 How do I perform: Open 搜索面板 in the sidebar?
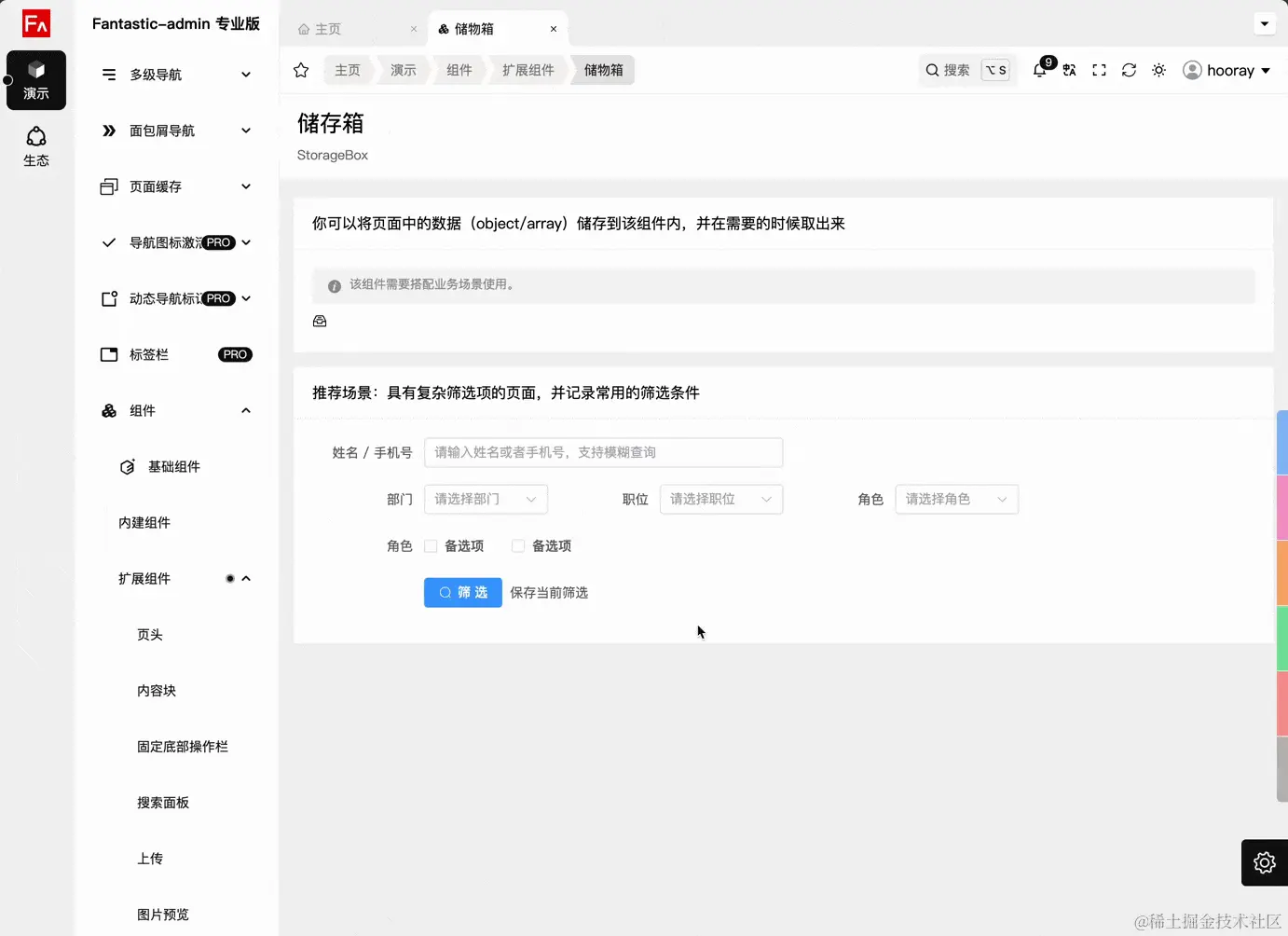tap(163, 803)
